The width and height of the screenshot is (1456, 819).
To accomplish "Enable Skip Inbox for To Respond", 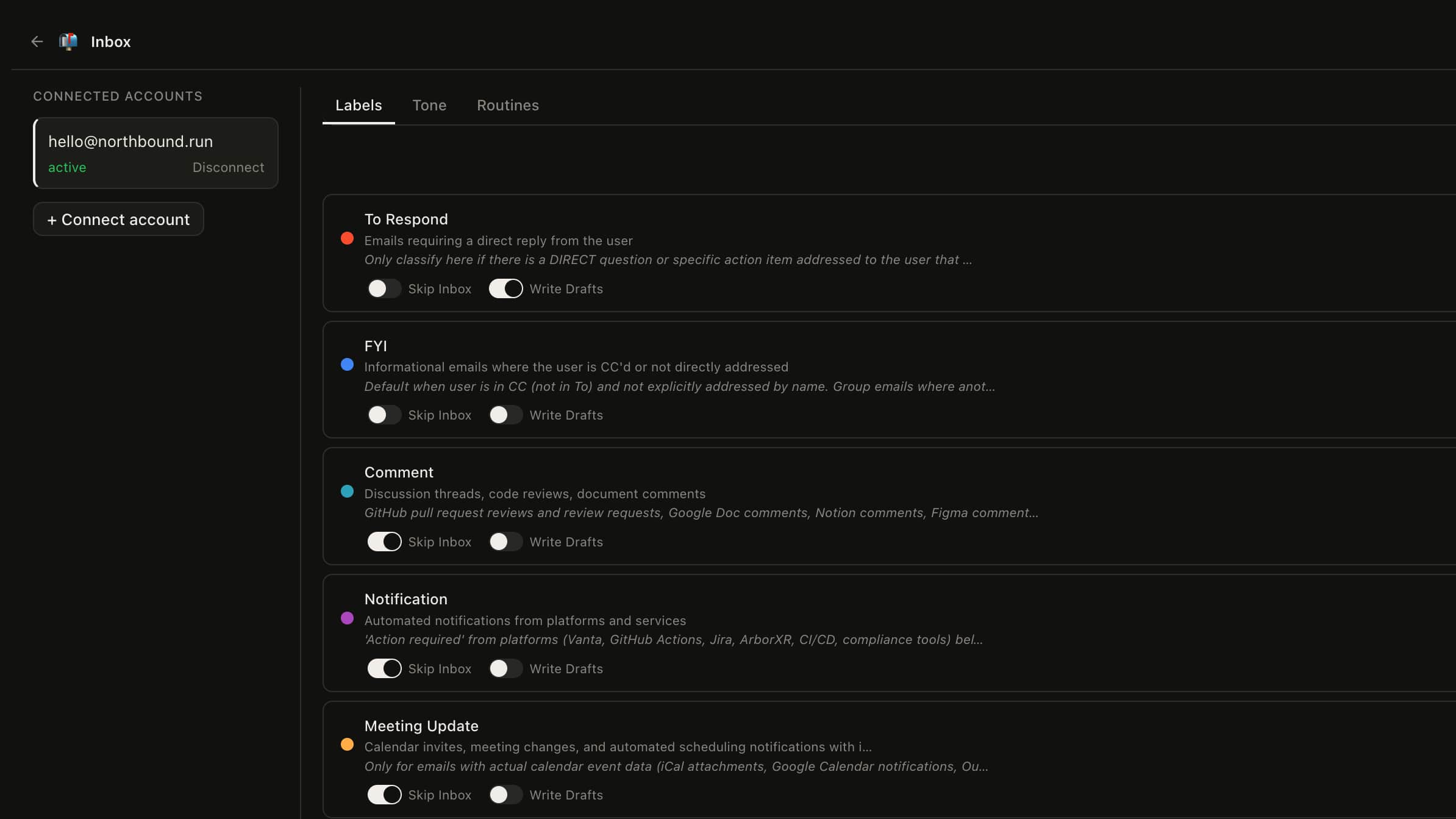I will click(384, 288).
